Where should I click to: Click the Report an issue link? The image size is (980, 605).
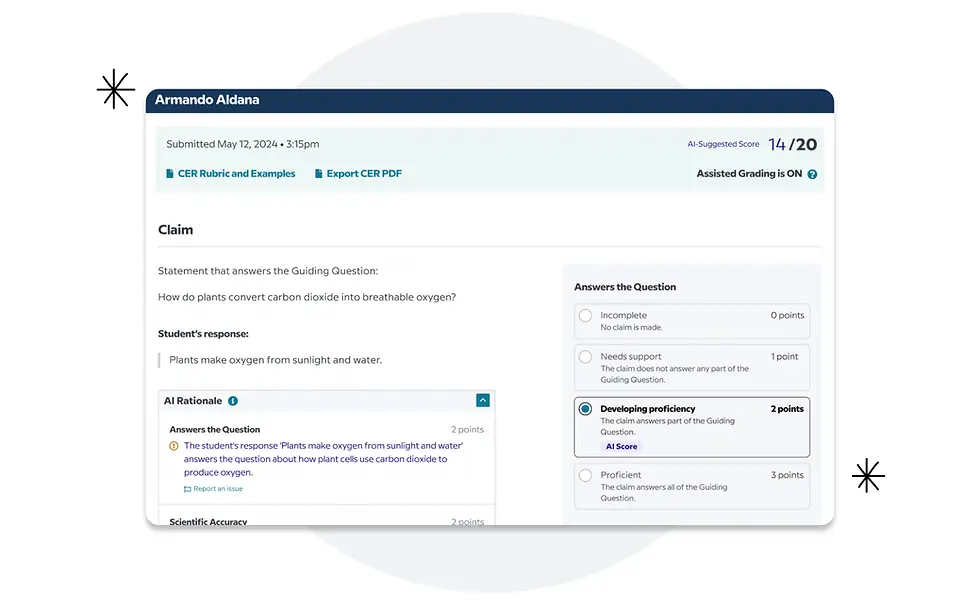click(x=218, y=489)
